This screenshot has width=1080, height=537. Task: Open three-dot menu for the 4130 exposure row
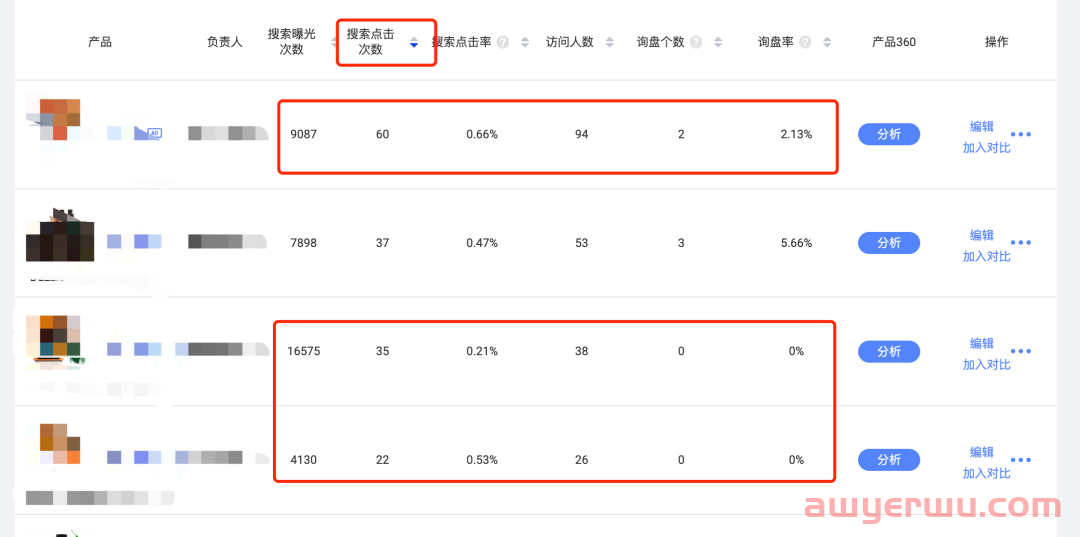[1021, 460]
